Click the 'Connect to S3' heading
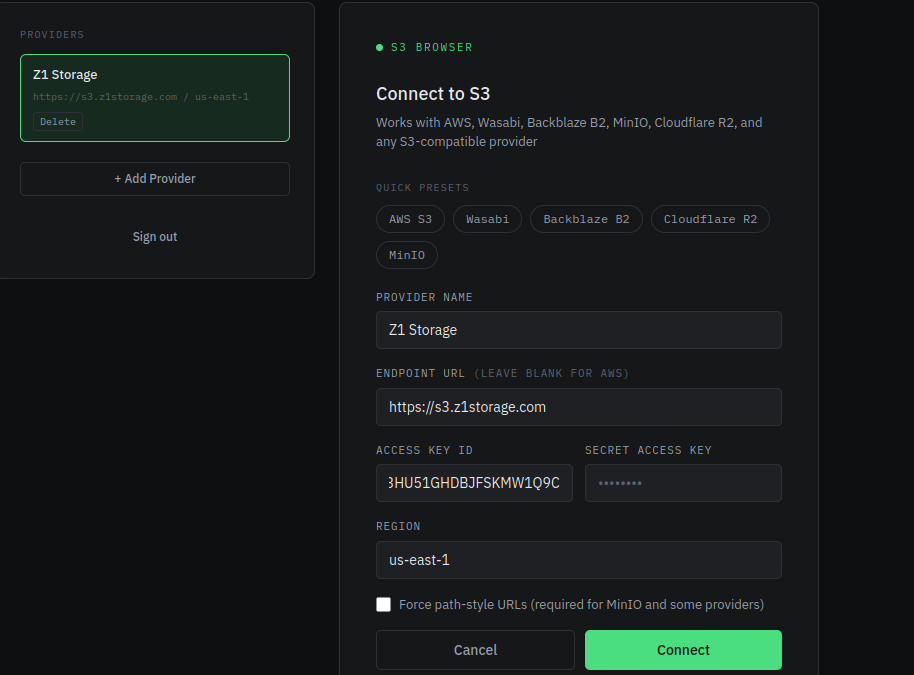 (x=433, y=94)
